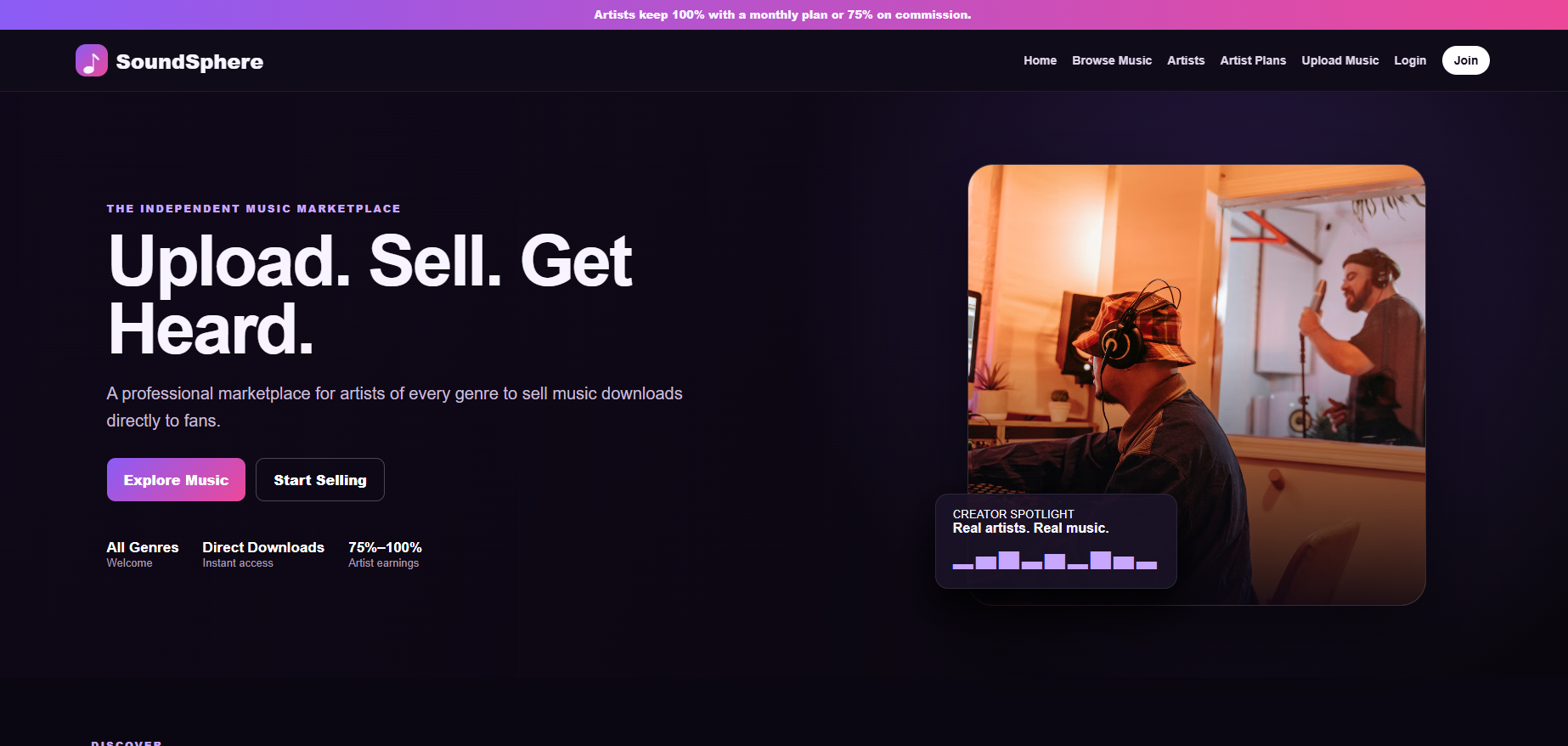Click 'Real artists. Real music.' text
Screen dimensions: 1568x746
[x=1030, y=528]
